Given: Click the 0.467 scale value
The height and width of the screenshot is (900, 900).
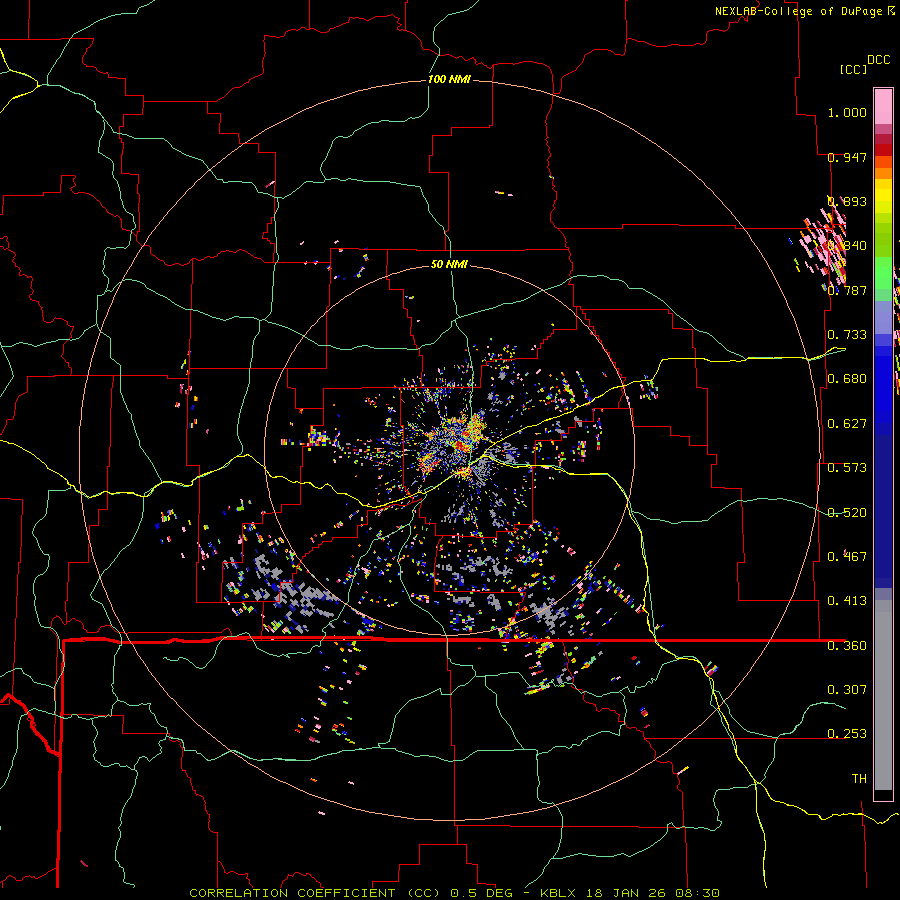Looking at the screenshot, I should click(x=847, y=556).
